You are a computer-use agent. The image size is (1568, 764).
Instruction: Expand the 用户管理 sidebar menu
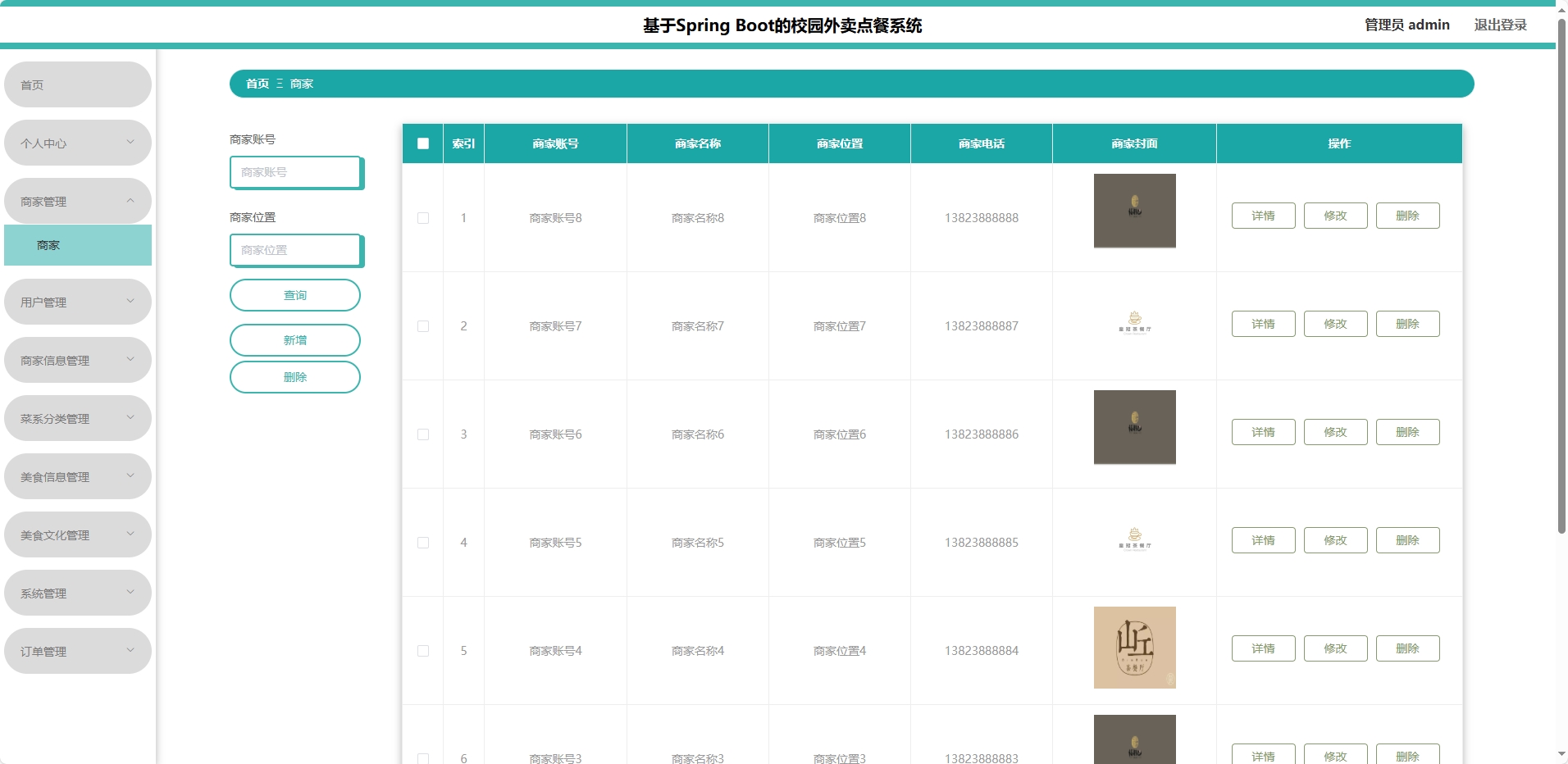click(78, 302)
